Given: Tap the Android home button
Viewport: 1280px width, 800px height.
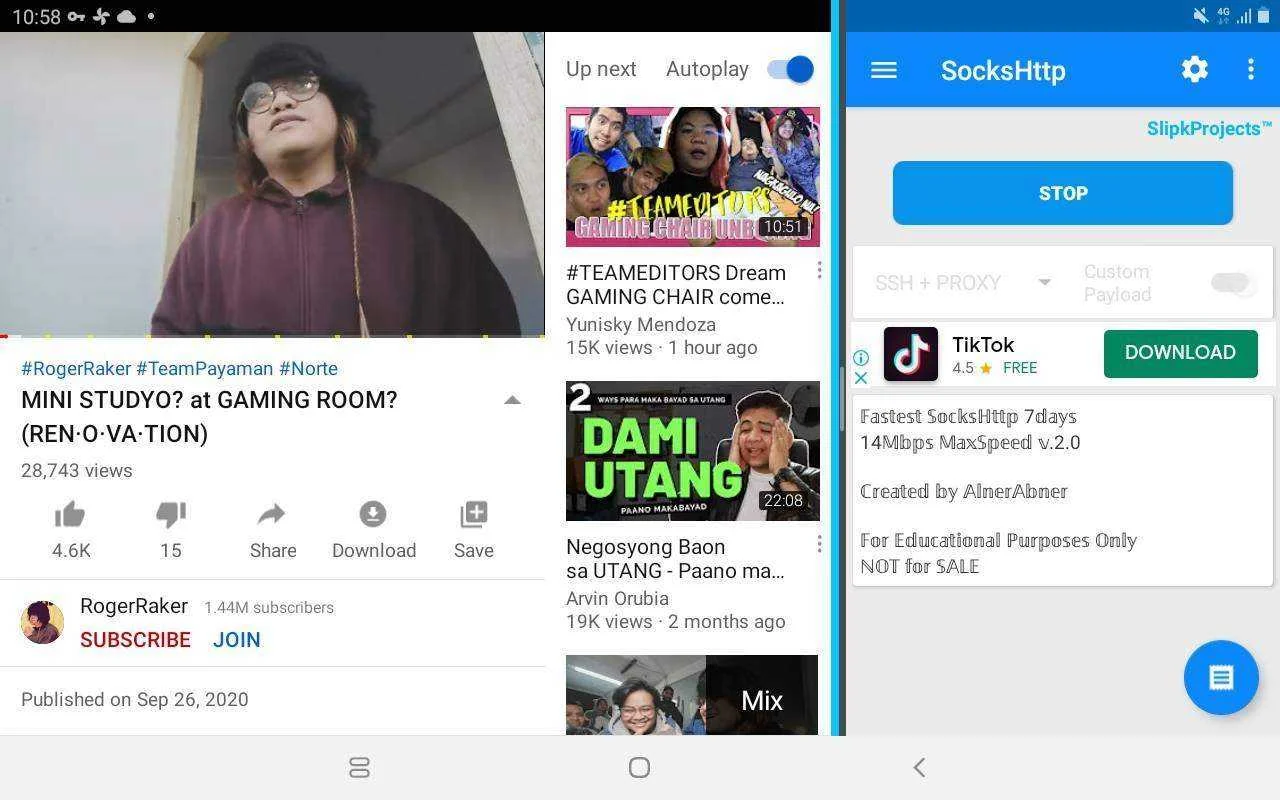Looking at the screenshot, I should pyautogui.click(x=639, y=767).
